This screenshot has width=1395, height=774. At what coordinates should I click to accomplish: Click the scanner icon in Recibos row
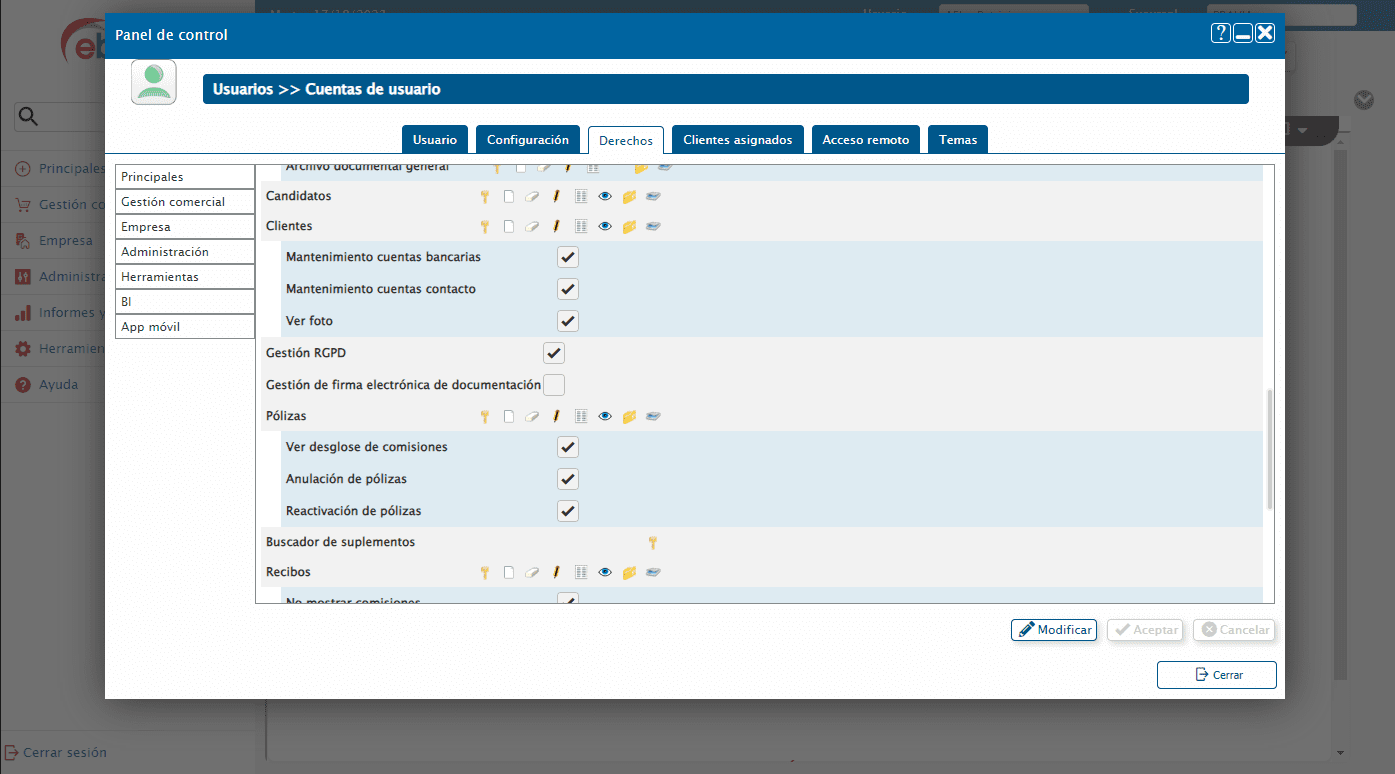pos(653,573)
